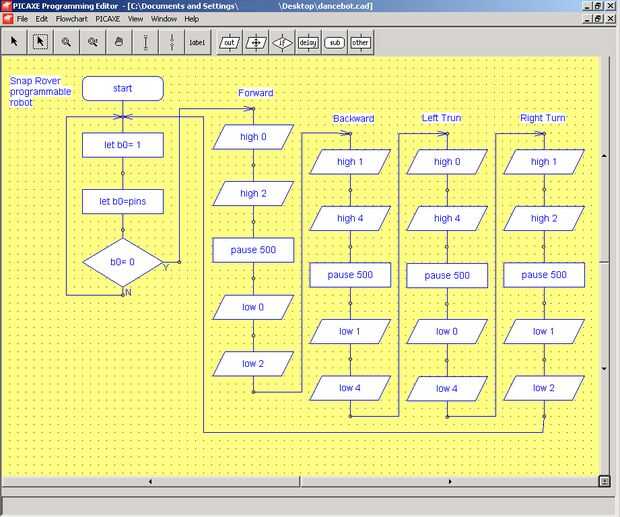This screenshot has width=620, height=517.
Task: Select 'high 2' block under Forward
Action: (253, 194)
